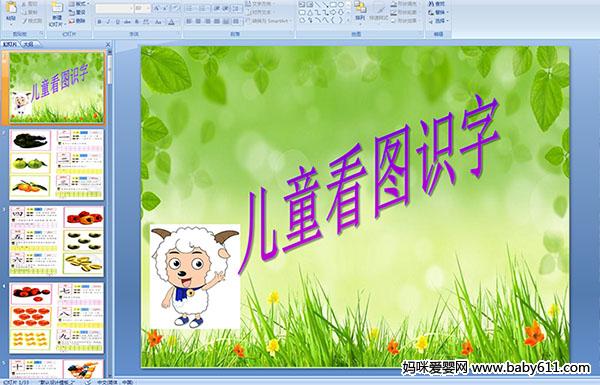
Task: Click the clear formatting icon
Action: point(175,8)
